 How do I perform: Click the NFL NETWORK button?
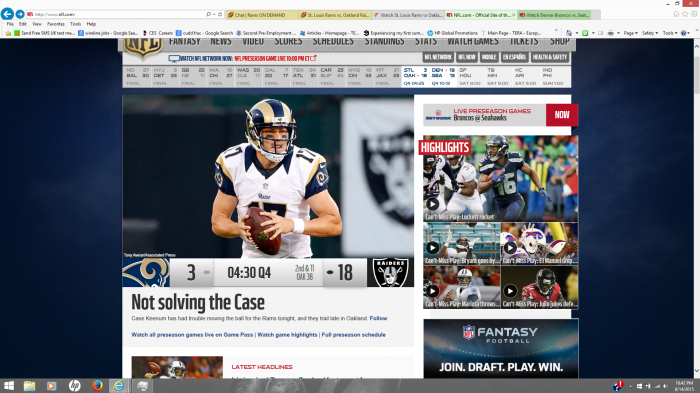tap(438, 57)
